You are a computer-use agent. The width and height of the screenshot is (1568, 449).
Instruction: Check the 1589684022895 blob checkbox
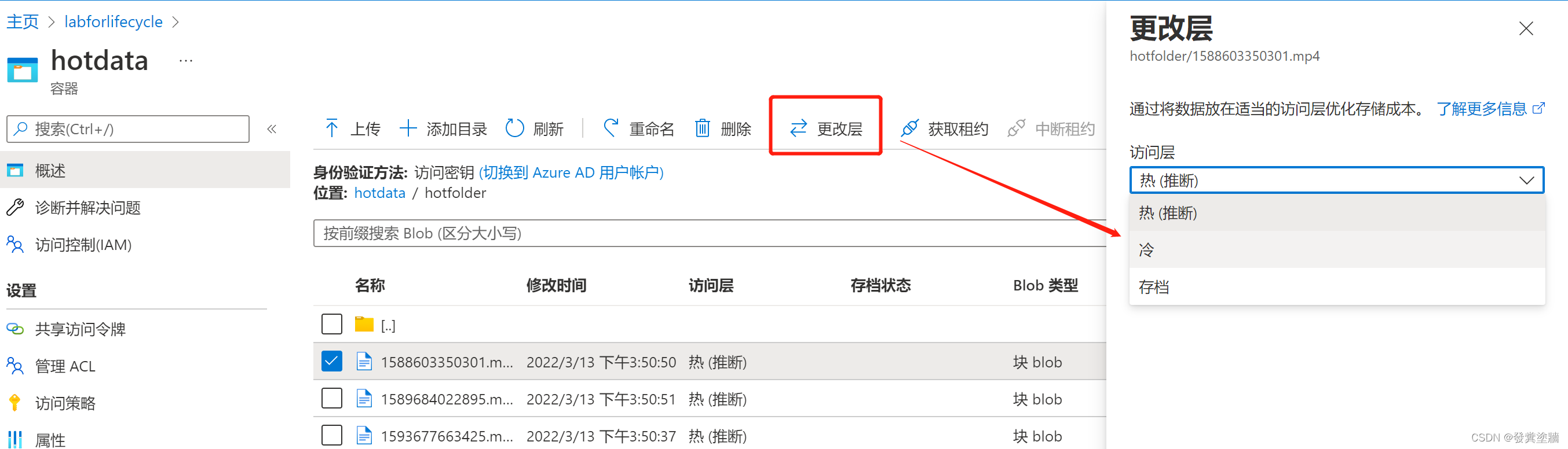tap(332, 399)
